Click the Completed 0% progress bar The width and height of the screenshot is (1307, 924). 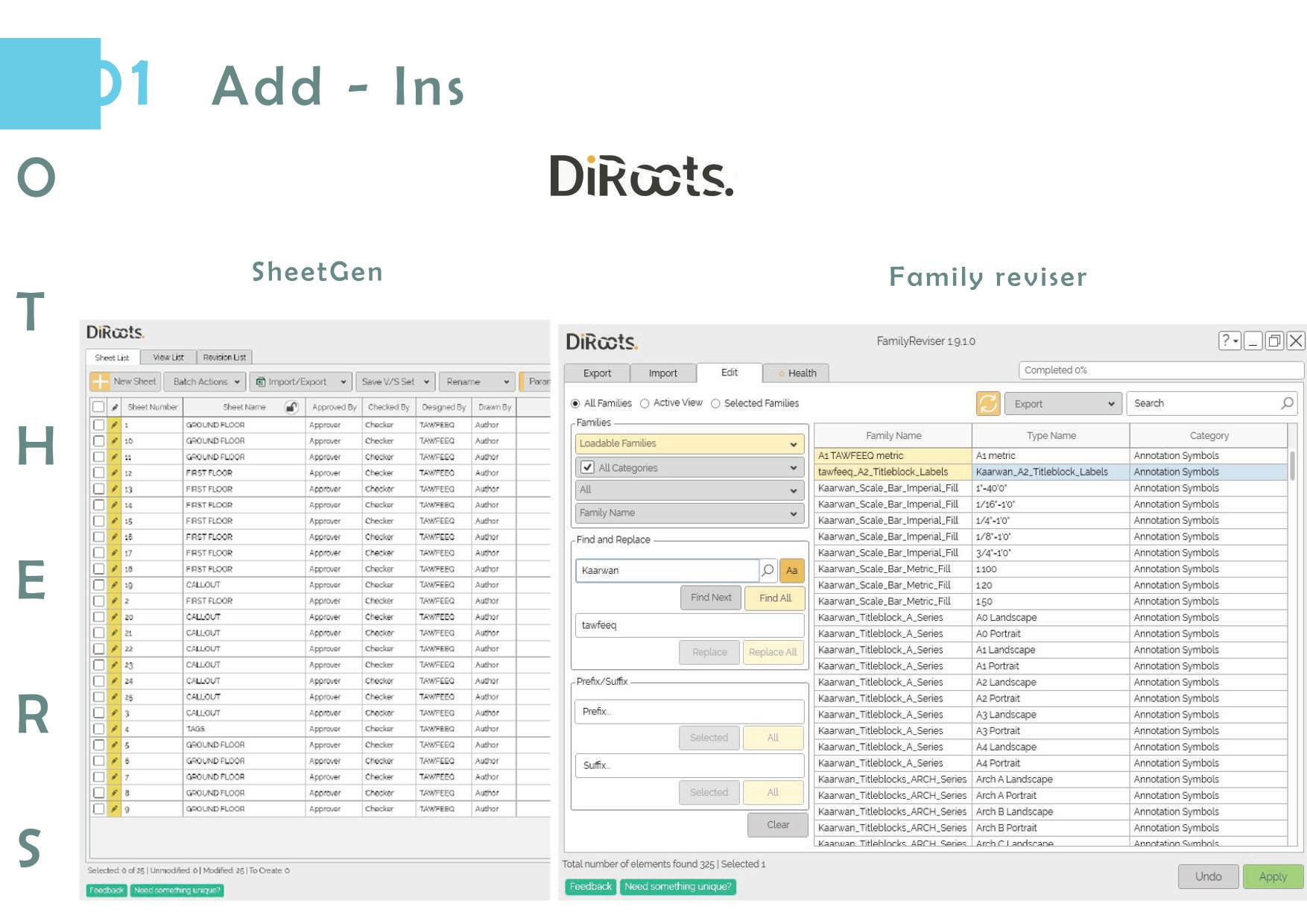[1161, 370]
